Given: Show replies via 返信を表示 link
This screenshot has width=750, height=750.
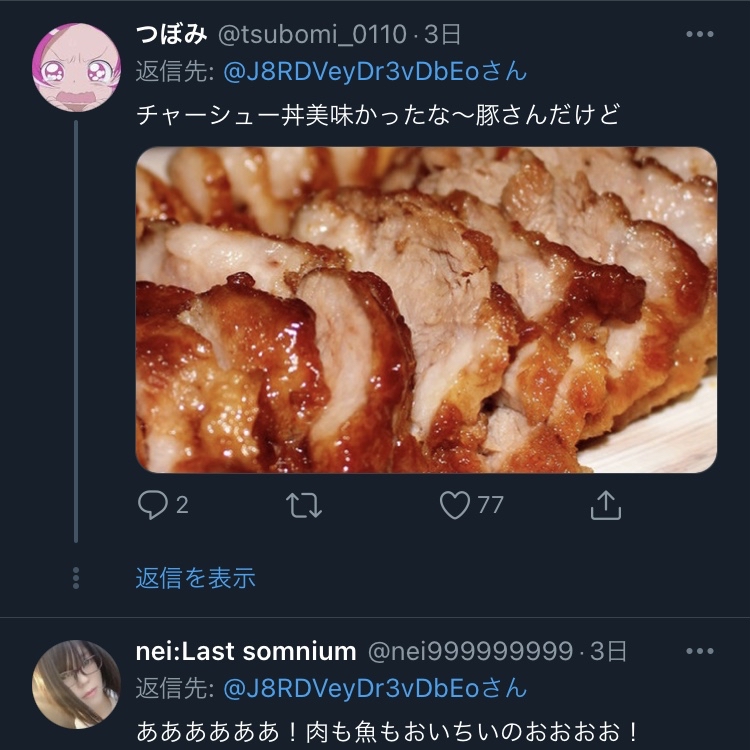Looking at the screenshot, I should click(195, 578).
